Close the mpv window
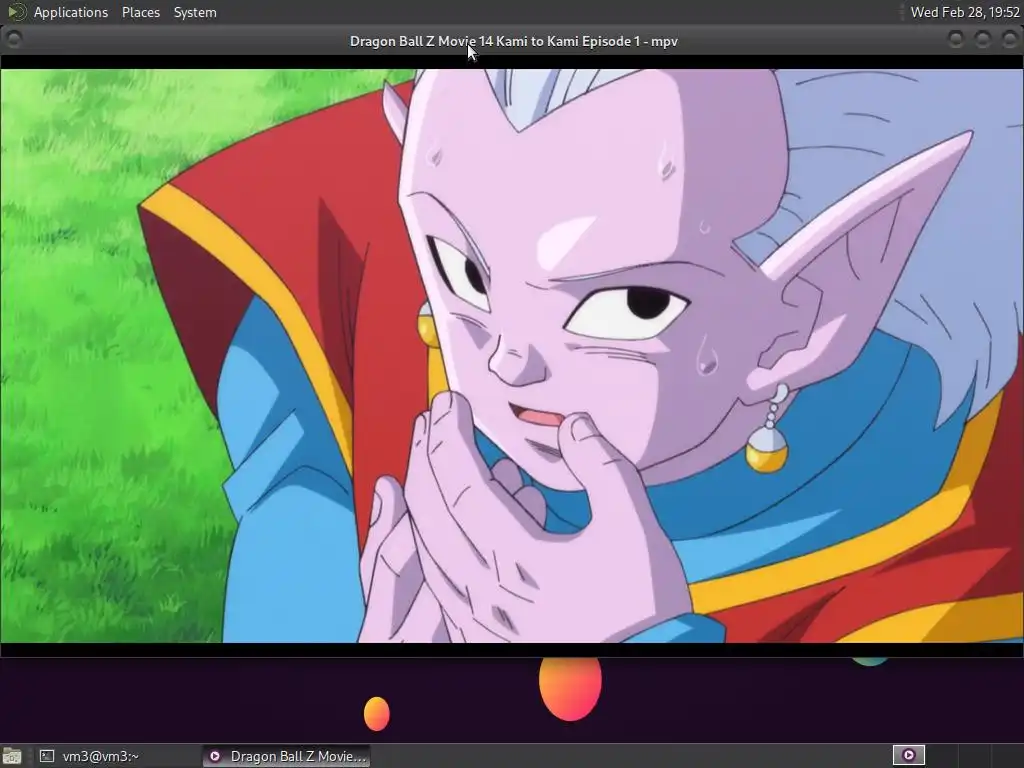This screenshot has height=768, width=1024. tap(1010, 40)
